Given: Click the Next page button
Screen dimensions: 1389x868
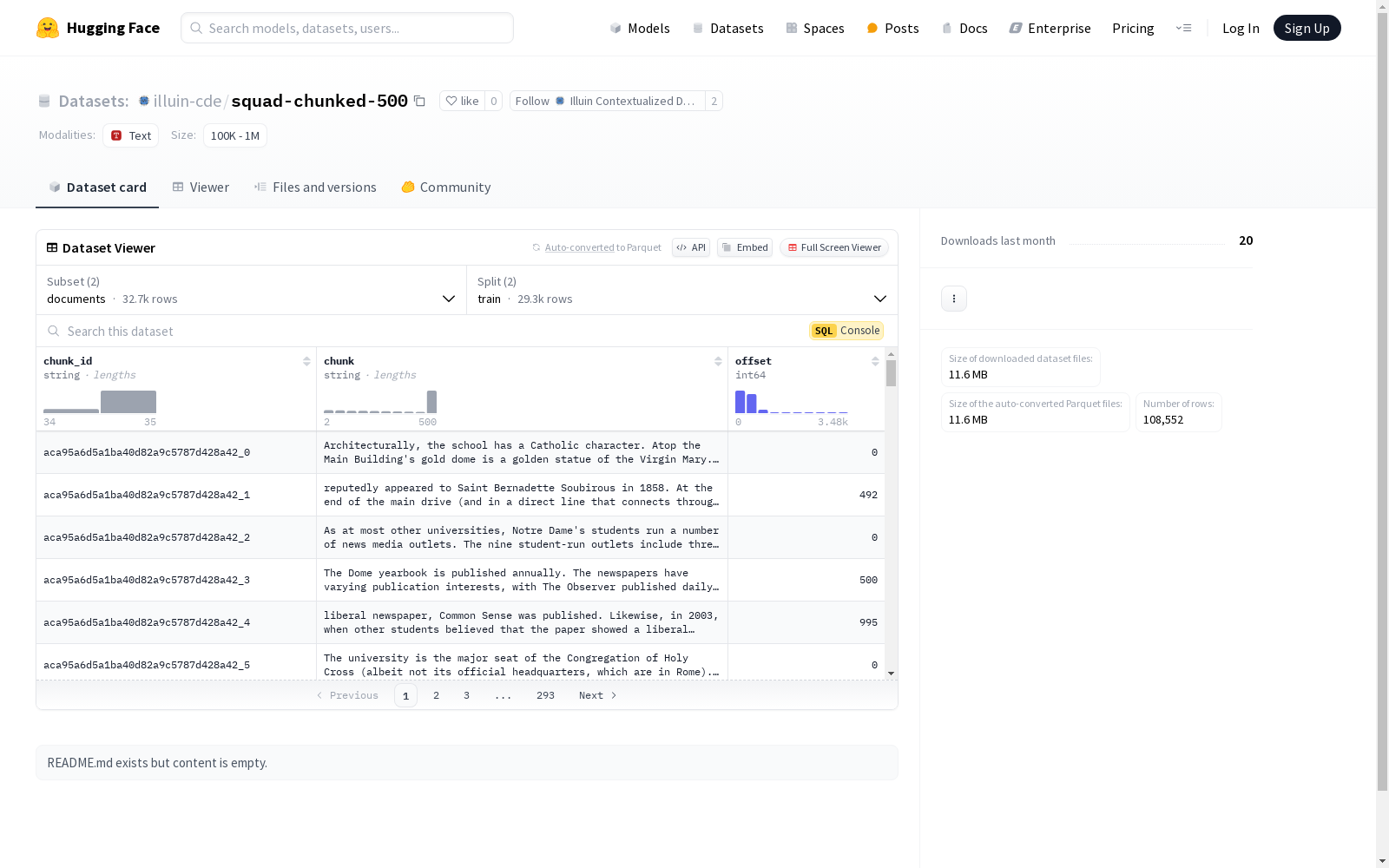Looking at the screenshot, I should (598, 695).
